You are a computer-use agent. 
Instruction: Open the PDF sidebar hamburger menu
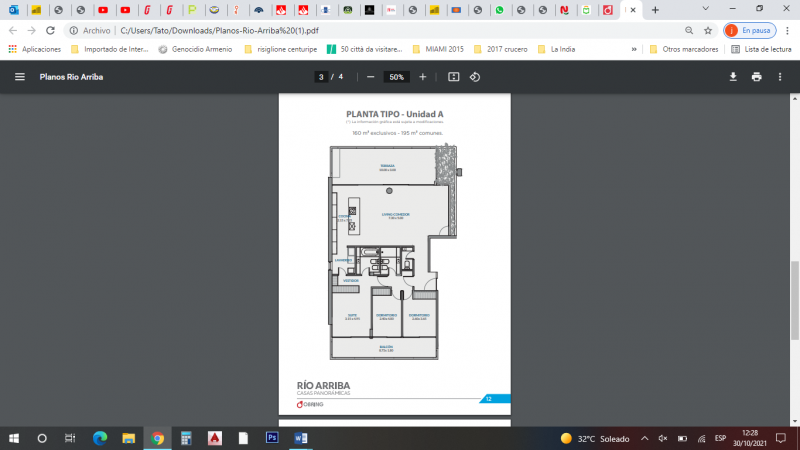[19, 77]
